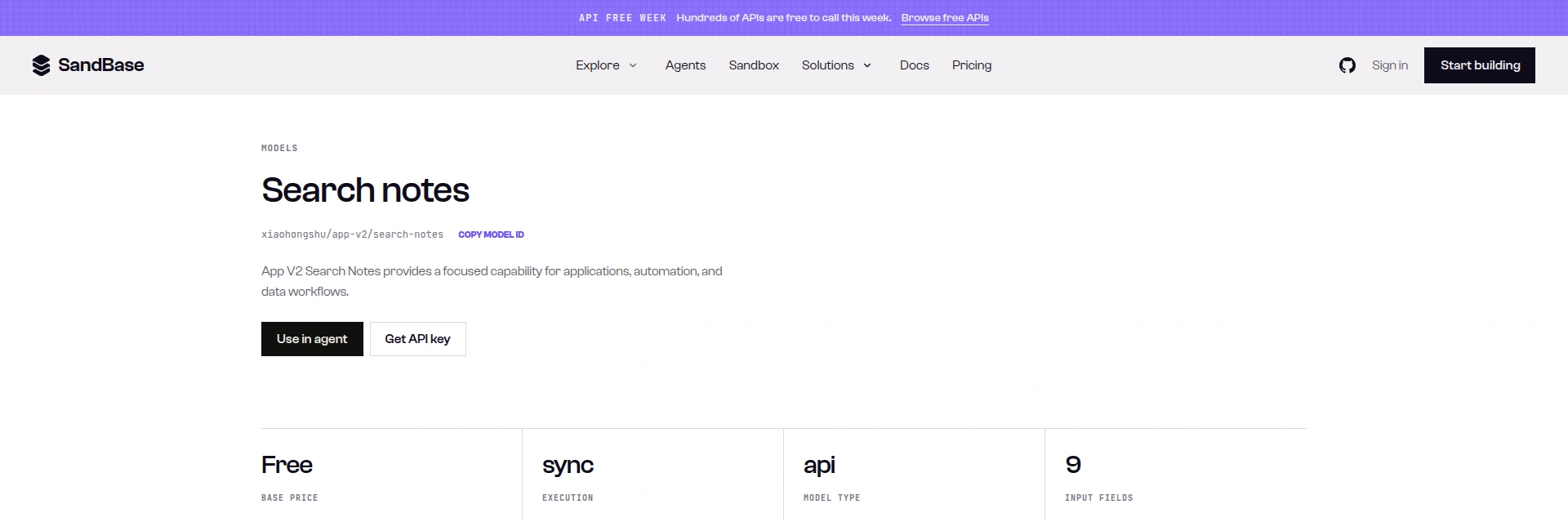Expand the Solutions dropdown chevron
Image resolution: width=1568 pixels, height=531 pixels.
[867, 65]
